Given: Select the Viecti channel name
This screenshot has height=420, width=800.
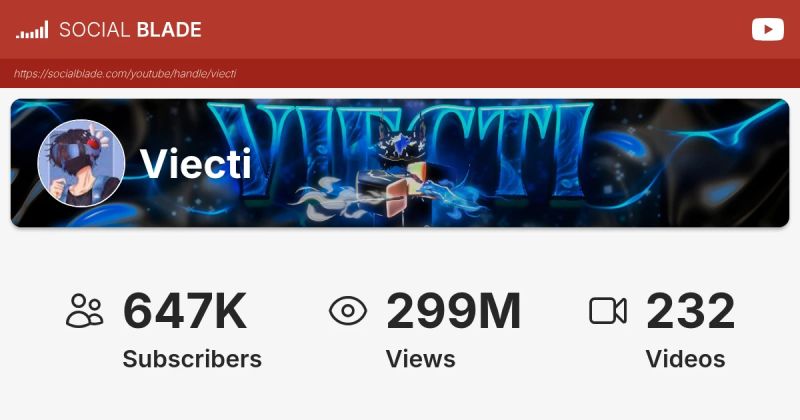Looking at the screenshot, I should [196, 163].
